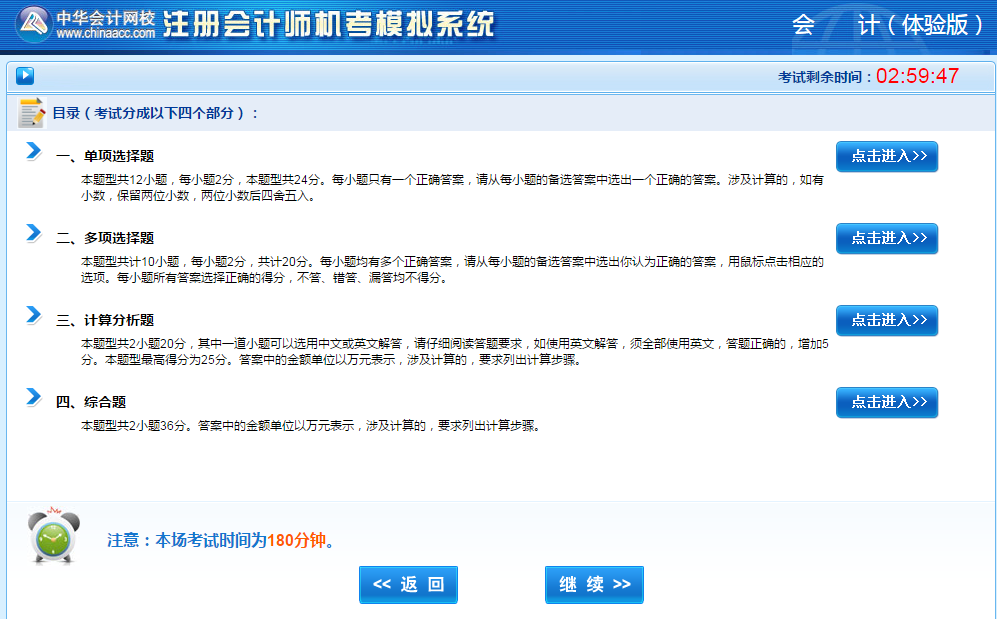This screenshot has height=619, width=997.
Task: Select the 一、单项选择题 heading
Action: (105, 156)
